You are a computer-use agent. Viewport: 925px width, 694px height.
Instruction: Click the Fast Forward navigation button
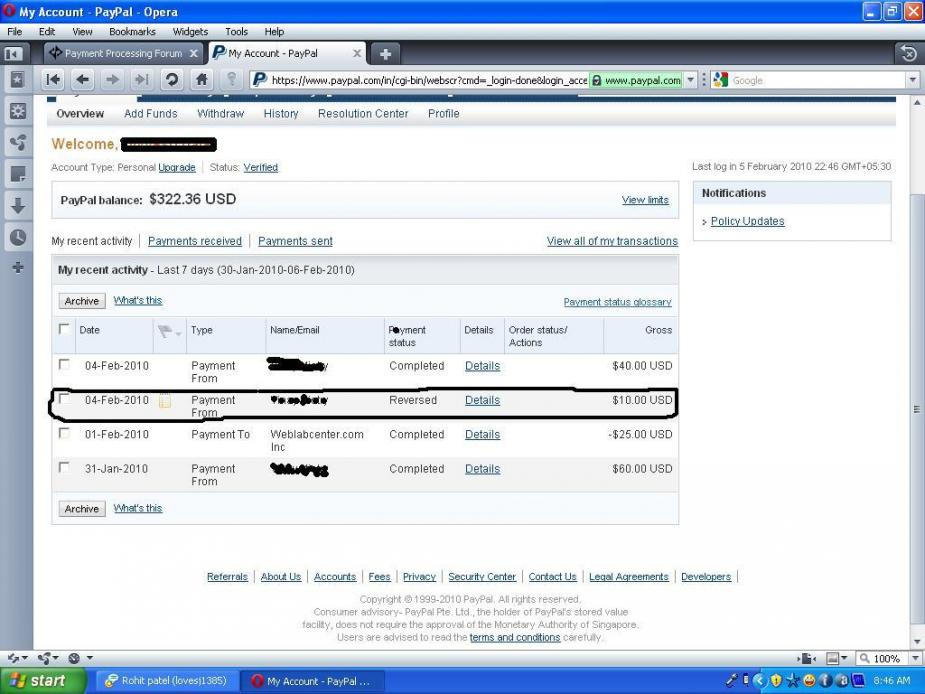[142, 79]
